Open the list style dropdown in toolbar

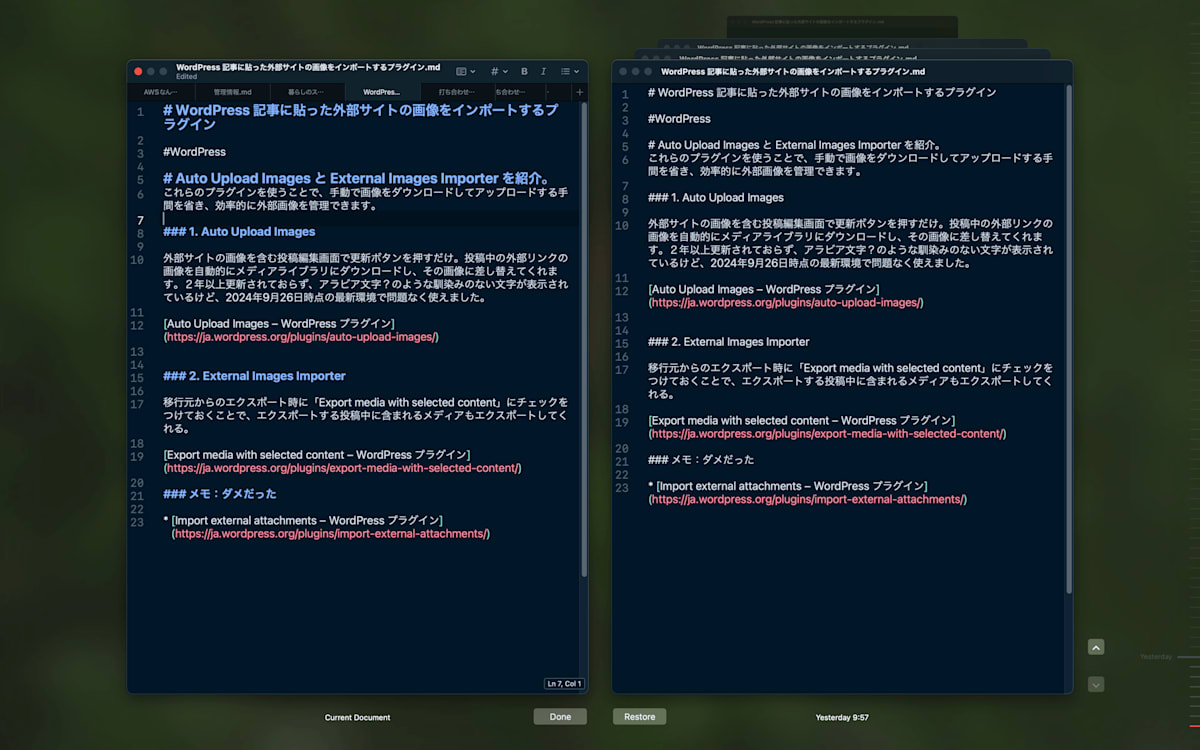tap(569, 71)
